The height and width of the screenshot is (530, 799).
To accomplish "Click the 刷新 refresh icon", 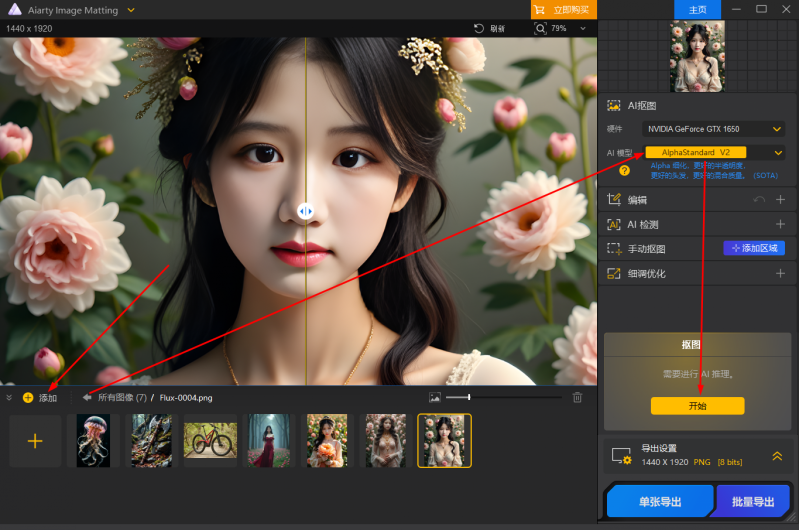I will (479, 29).
